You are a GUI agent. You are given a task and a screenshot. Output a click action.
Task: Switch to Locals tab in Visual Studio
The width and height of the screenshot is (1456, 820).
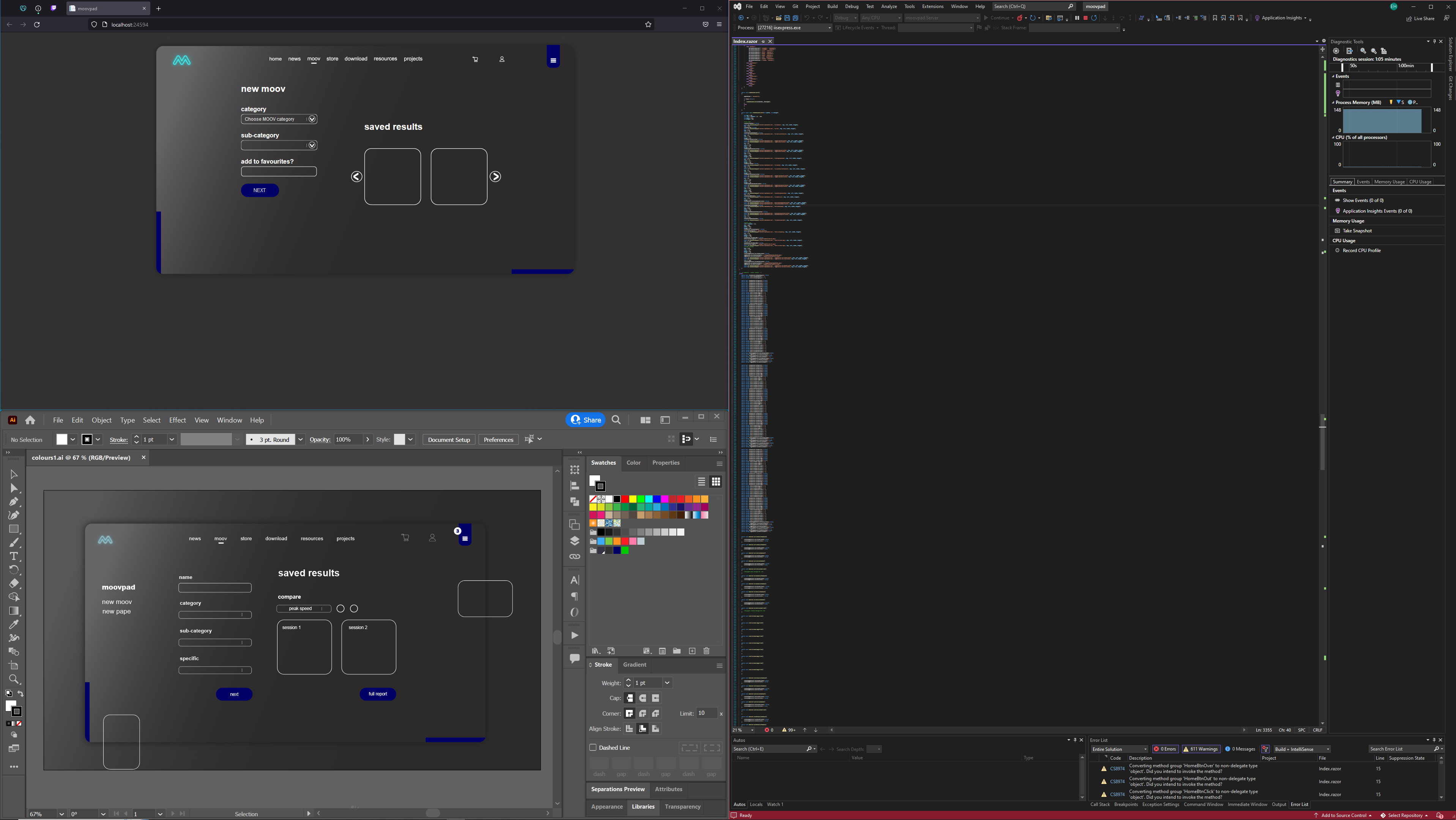click(756, 805)
